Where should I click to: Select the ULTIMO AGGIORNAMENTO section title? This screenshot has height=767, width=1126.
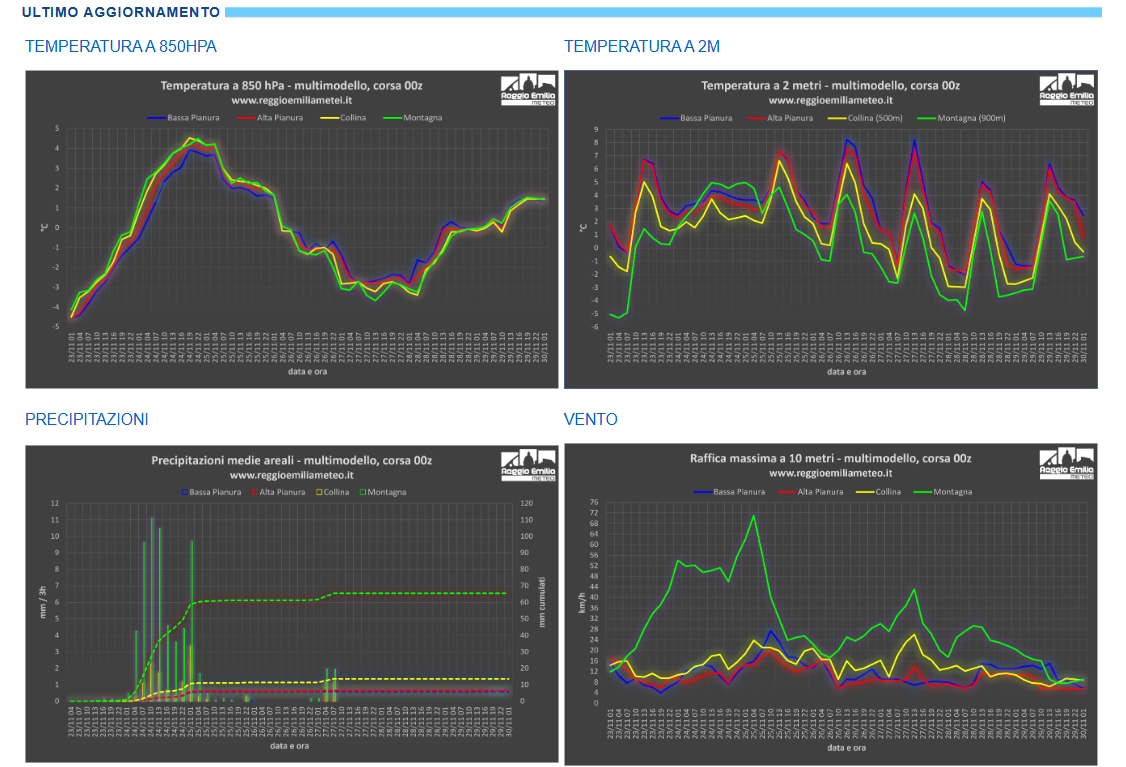pyautogui.click(x=121, y=13)
